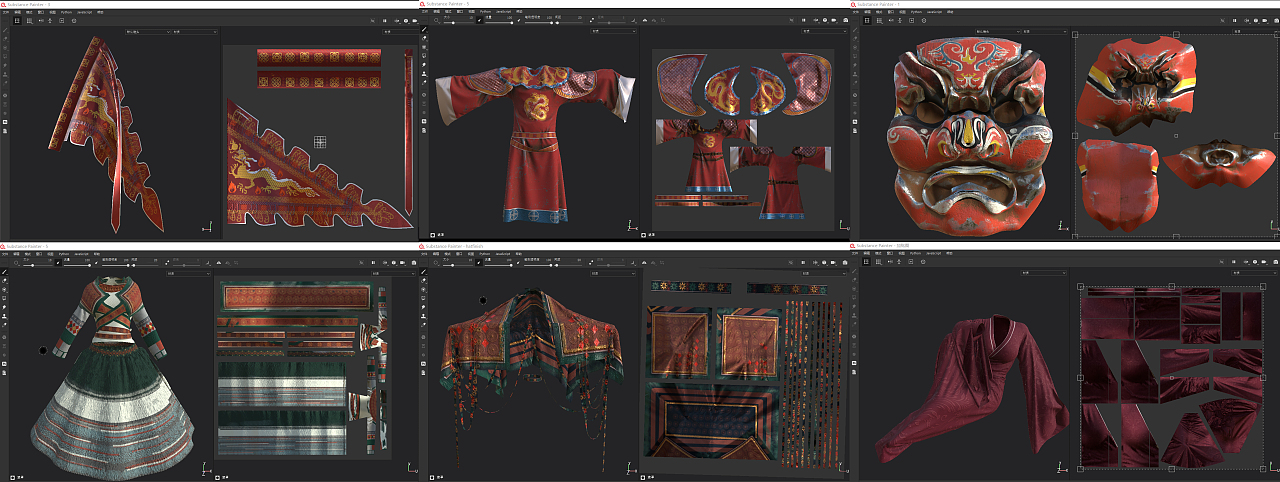Open the 2D view channel dropdown in the robe window
This screenshot has height=482, width=1280.
tap(824, 31)
